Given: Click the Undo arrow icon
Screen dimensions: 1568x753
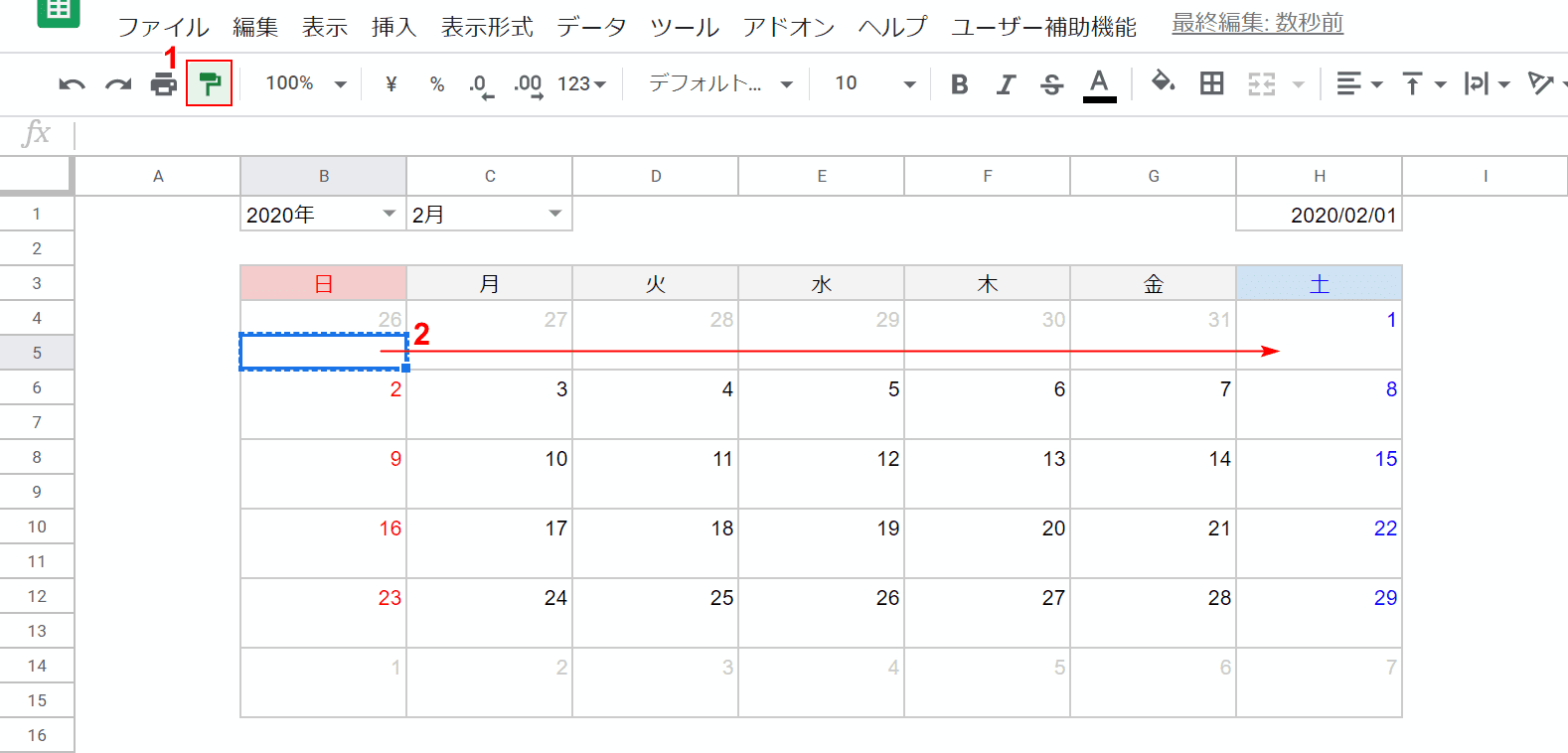Looking at the screenshot, I should pyautogui.click(x=72, y=84).
